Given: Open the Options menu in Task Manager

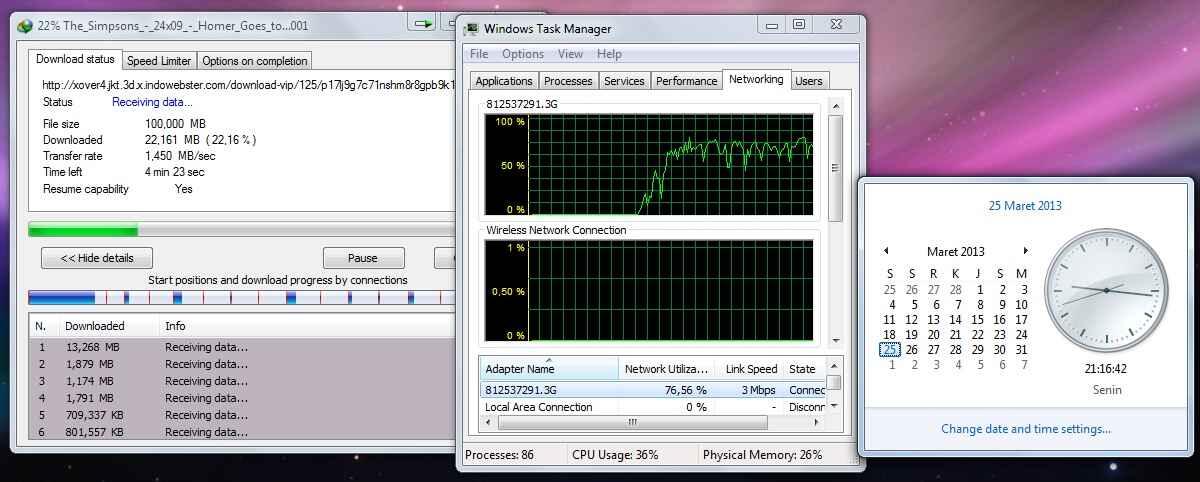Looking at the screenshot, I should coord(523,54).
